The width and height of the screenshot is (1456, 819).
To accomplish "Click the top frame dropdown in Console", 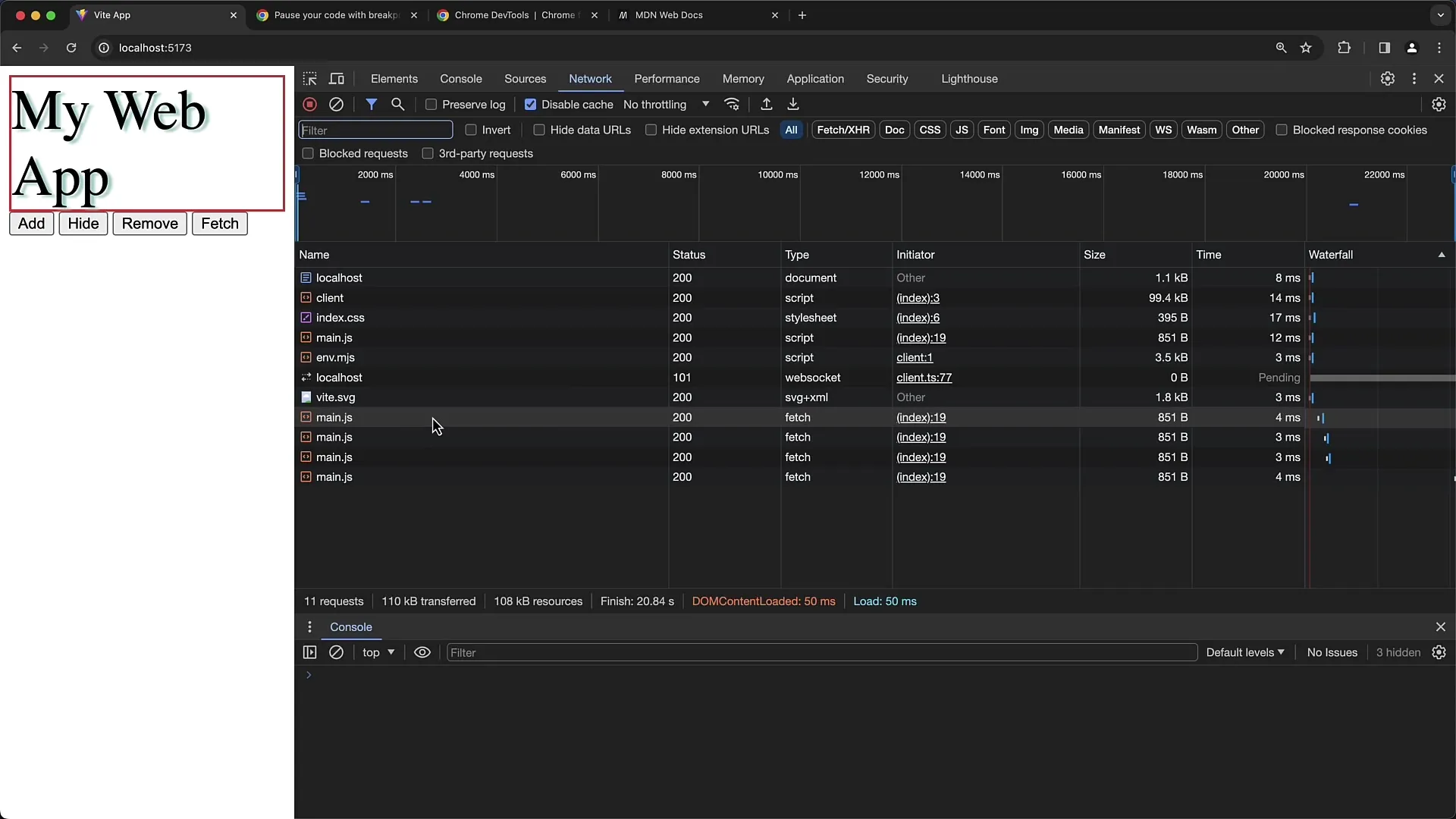I will (378, 652).
